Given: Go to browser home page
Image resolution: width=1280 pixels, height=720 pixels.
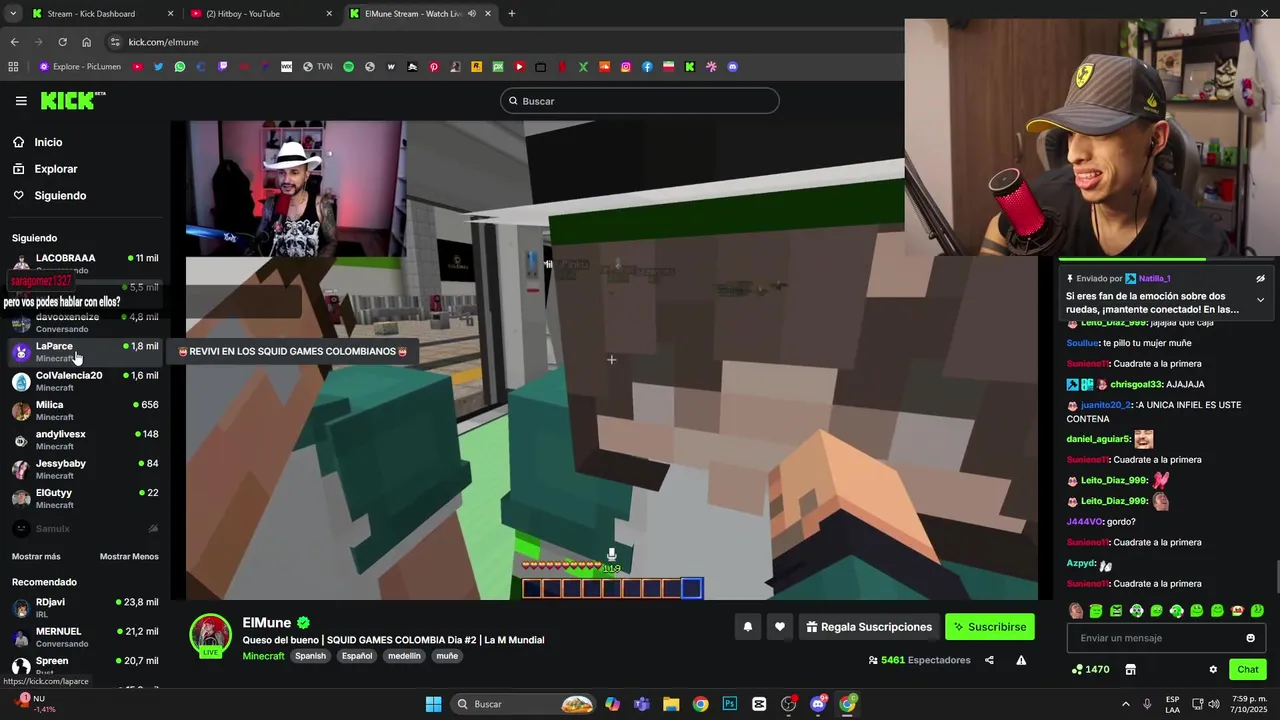Looking at the screenshot, I should [86, 42].
